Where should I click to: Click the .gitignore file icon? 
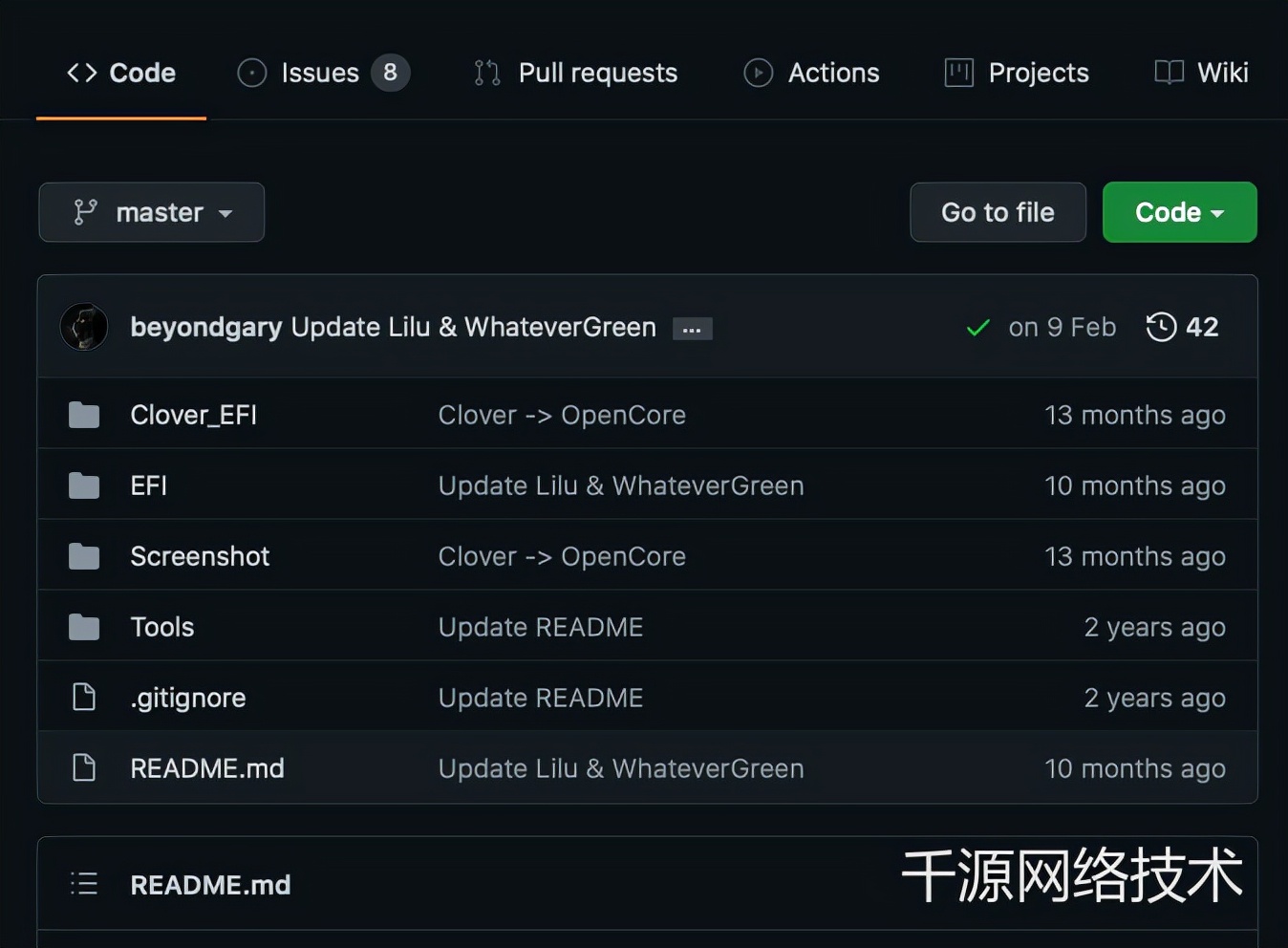[x=84, y=698]
